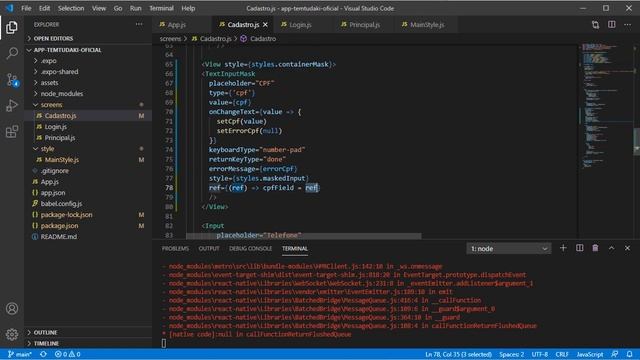Open the Source Control view
Screen dimensions: 640x360
(x=12, y=80)
